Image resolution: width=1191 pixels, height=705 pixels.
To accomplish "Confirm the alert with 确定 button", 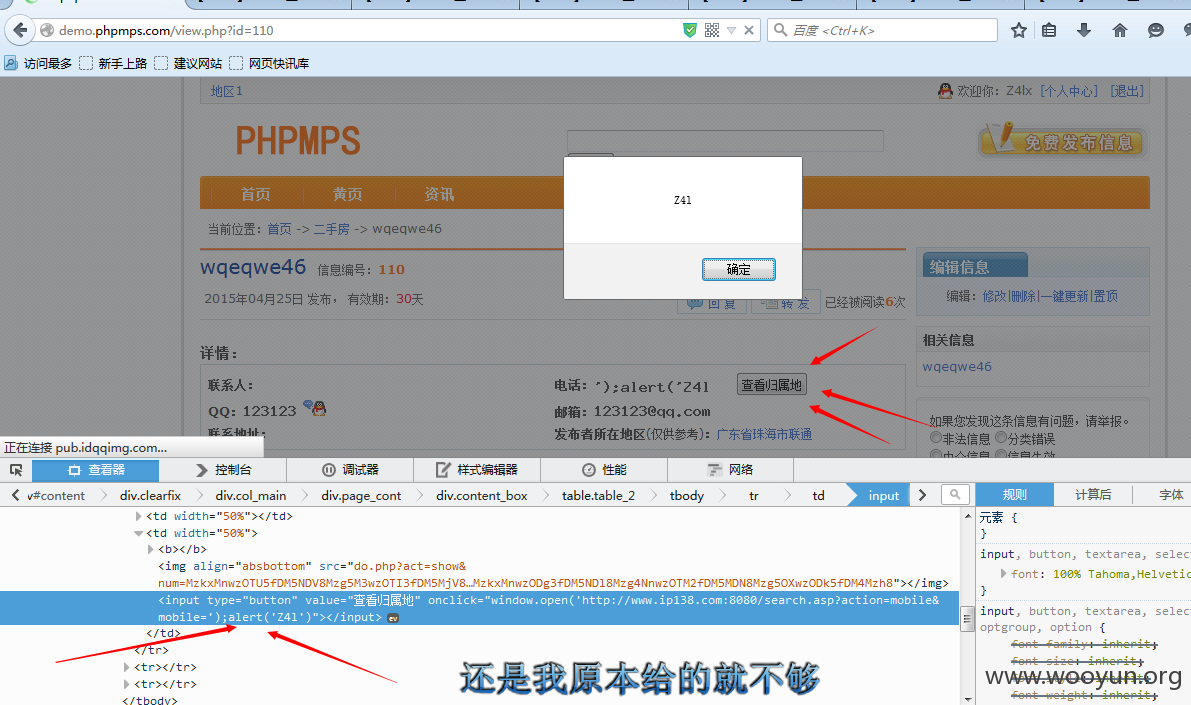I will [738, 270].
